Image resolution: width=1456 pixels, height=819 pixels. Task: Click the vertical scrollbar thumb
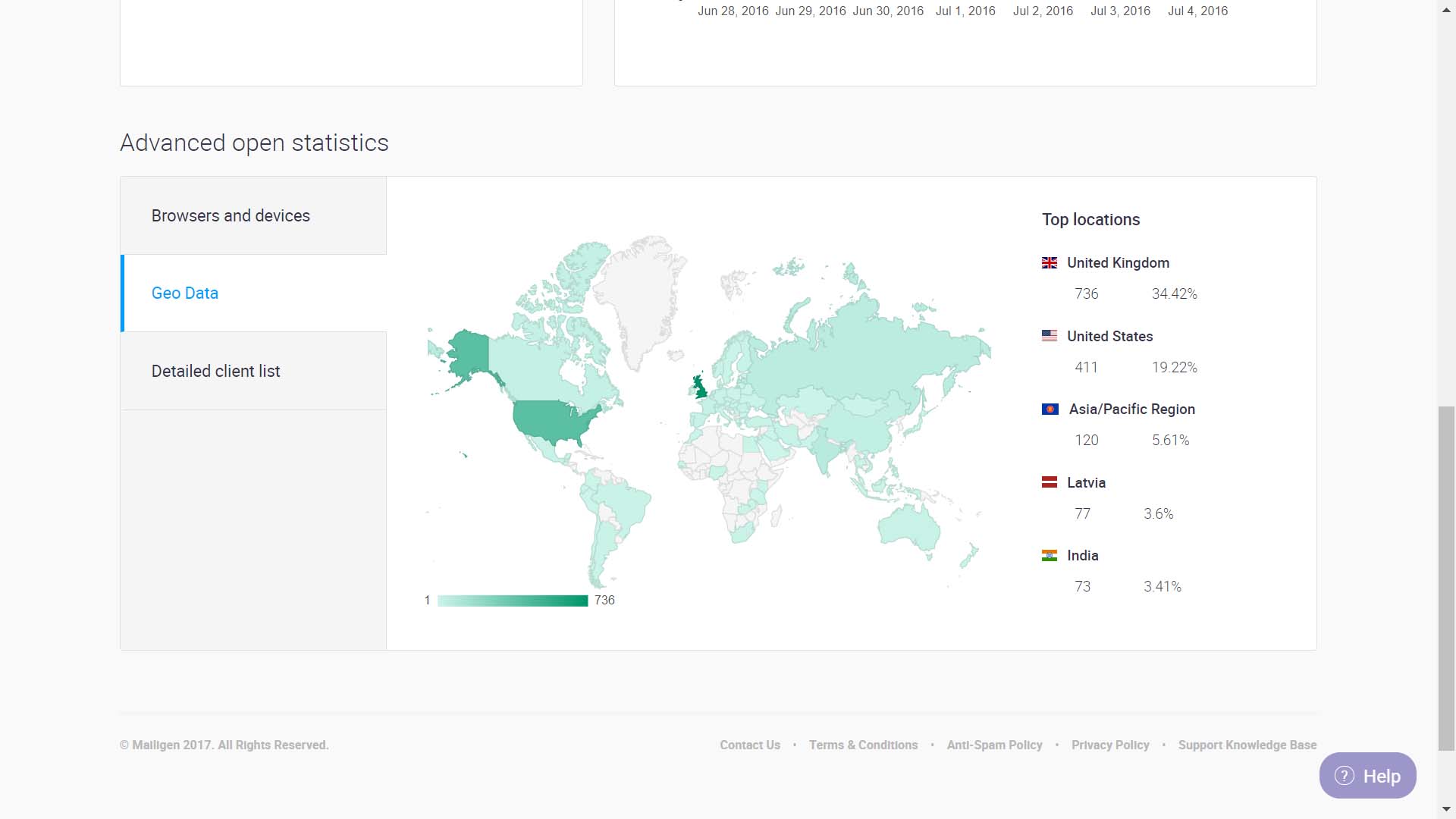point(1446,576)
